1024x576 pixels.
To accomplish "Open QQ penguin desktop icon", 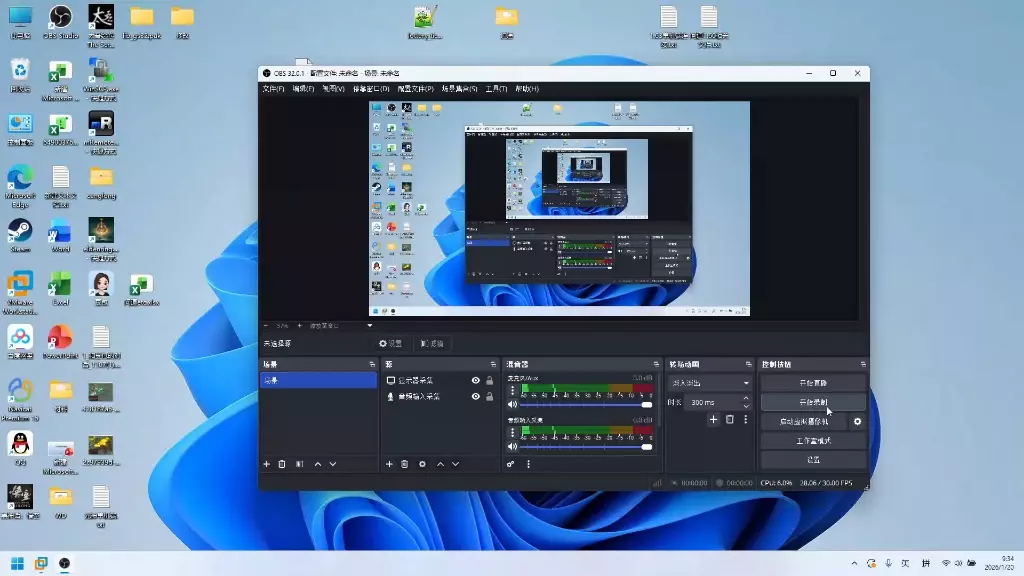I will (x=20, y=448).
